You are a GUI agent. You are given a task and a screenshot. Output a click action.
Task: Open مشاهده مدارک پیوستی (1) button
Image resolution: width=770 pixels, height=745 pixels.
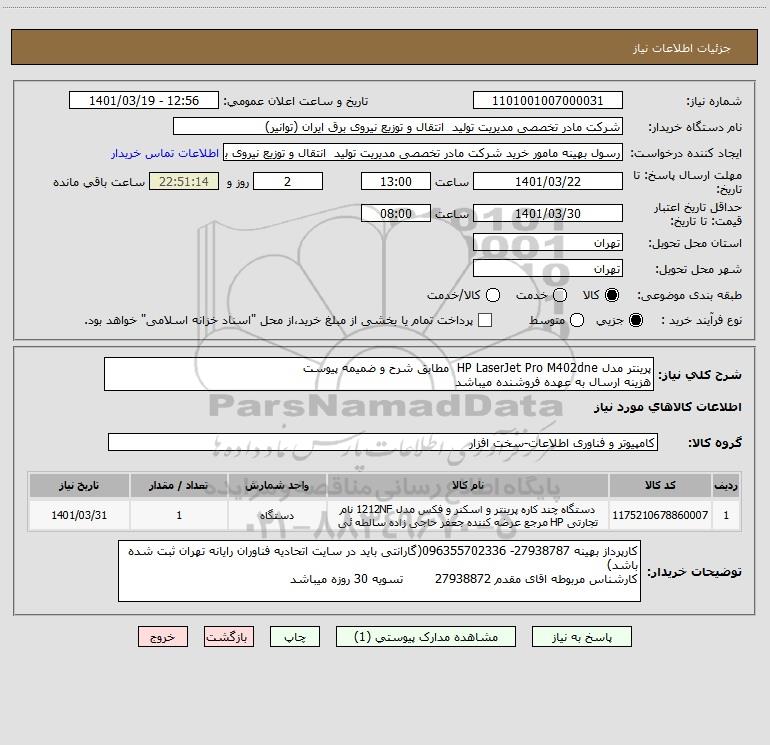pos(426,637)
